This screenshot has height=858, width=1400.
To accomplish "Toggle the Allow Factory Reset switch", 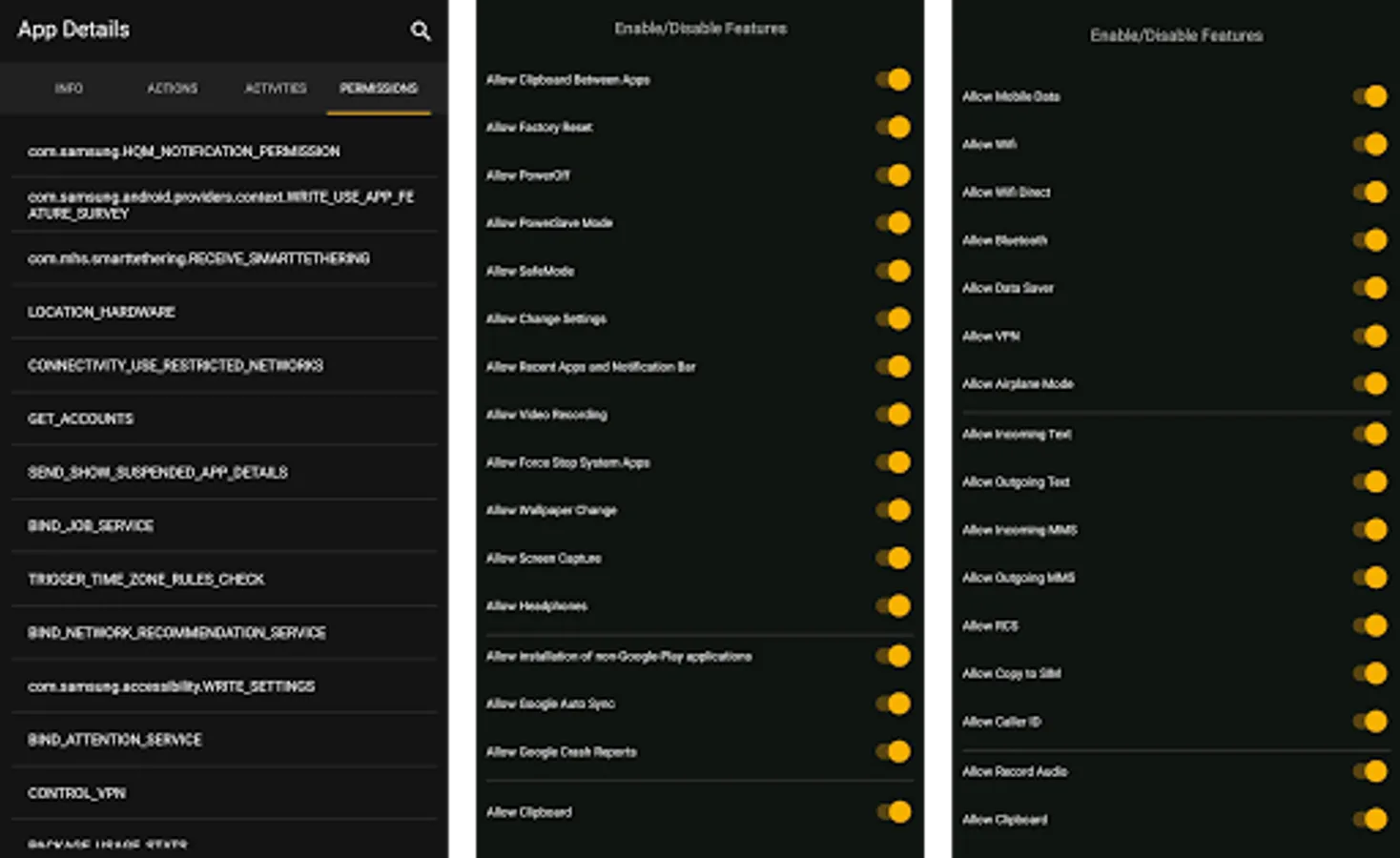I will pyautogui.click(x=895, y=128).
